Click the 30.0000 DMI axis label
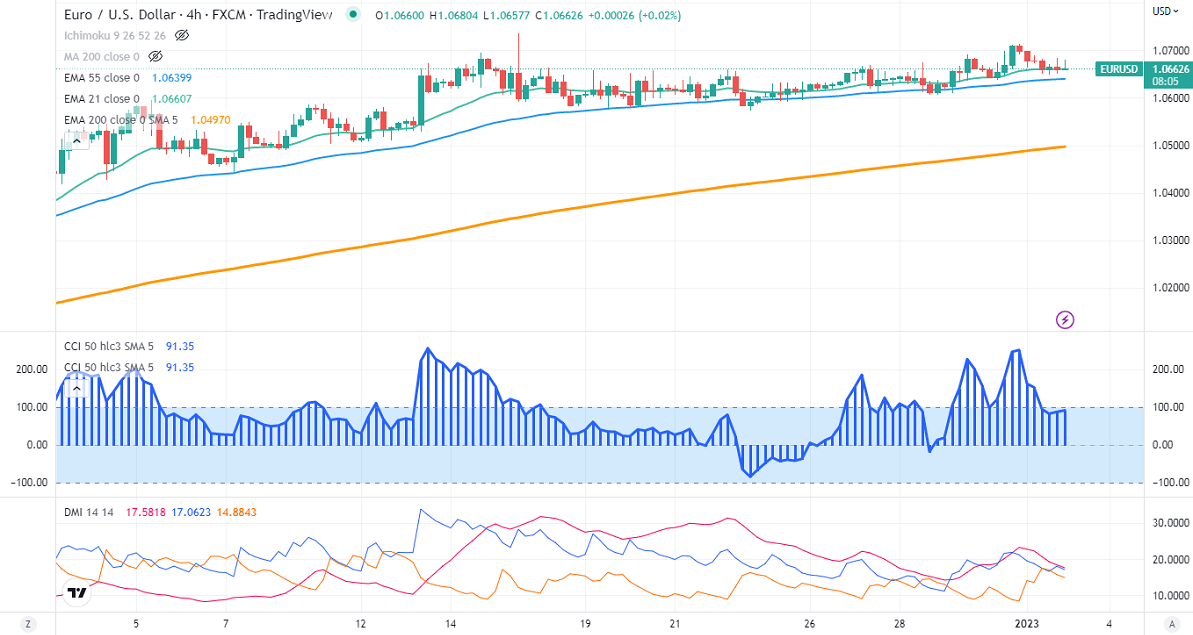 click(1172, 523)
